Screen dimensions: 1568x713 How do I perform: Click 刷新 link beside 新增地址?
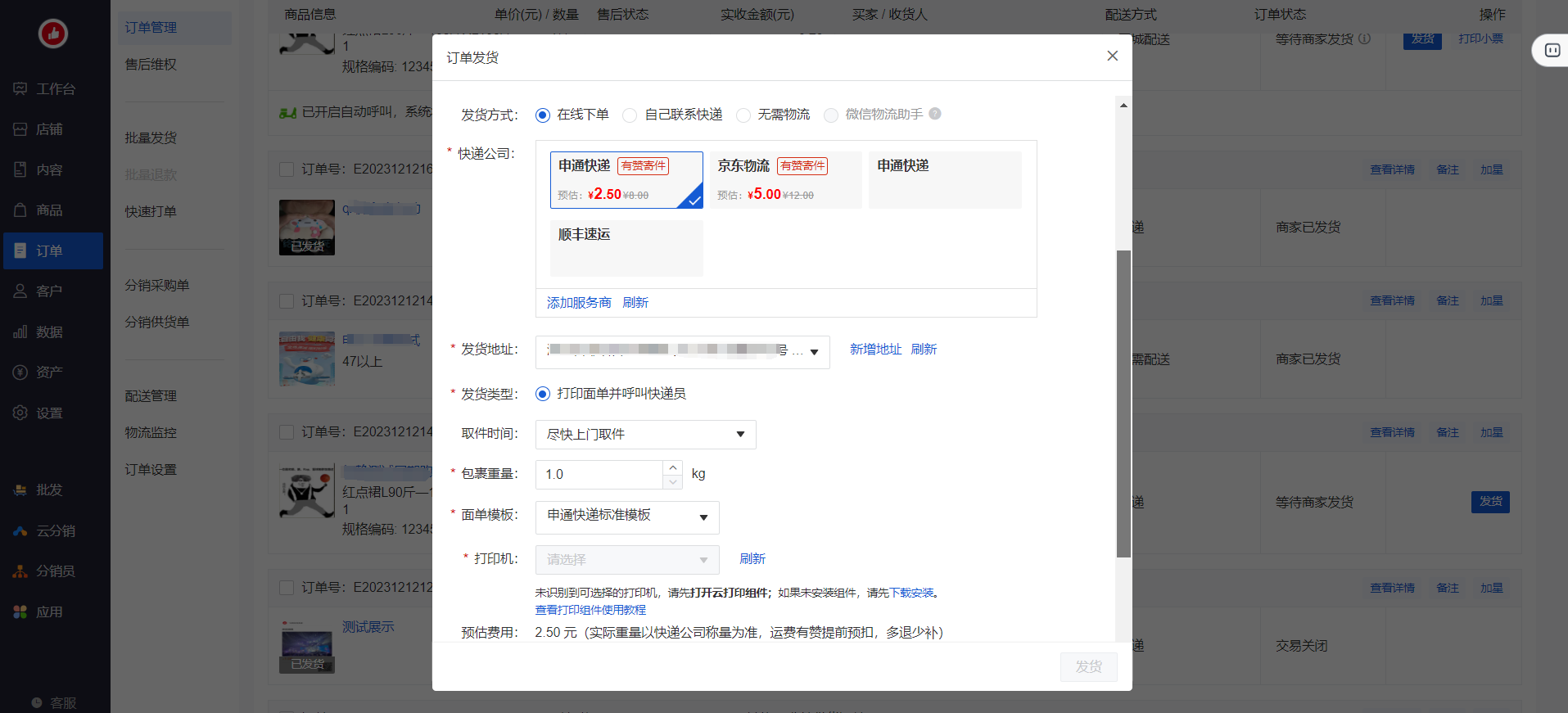point(924,350)
